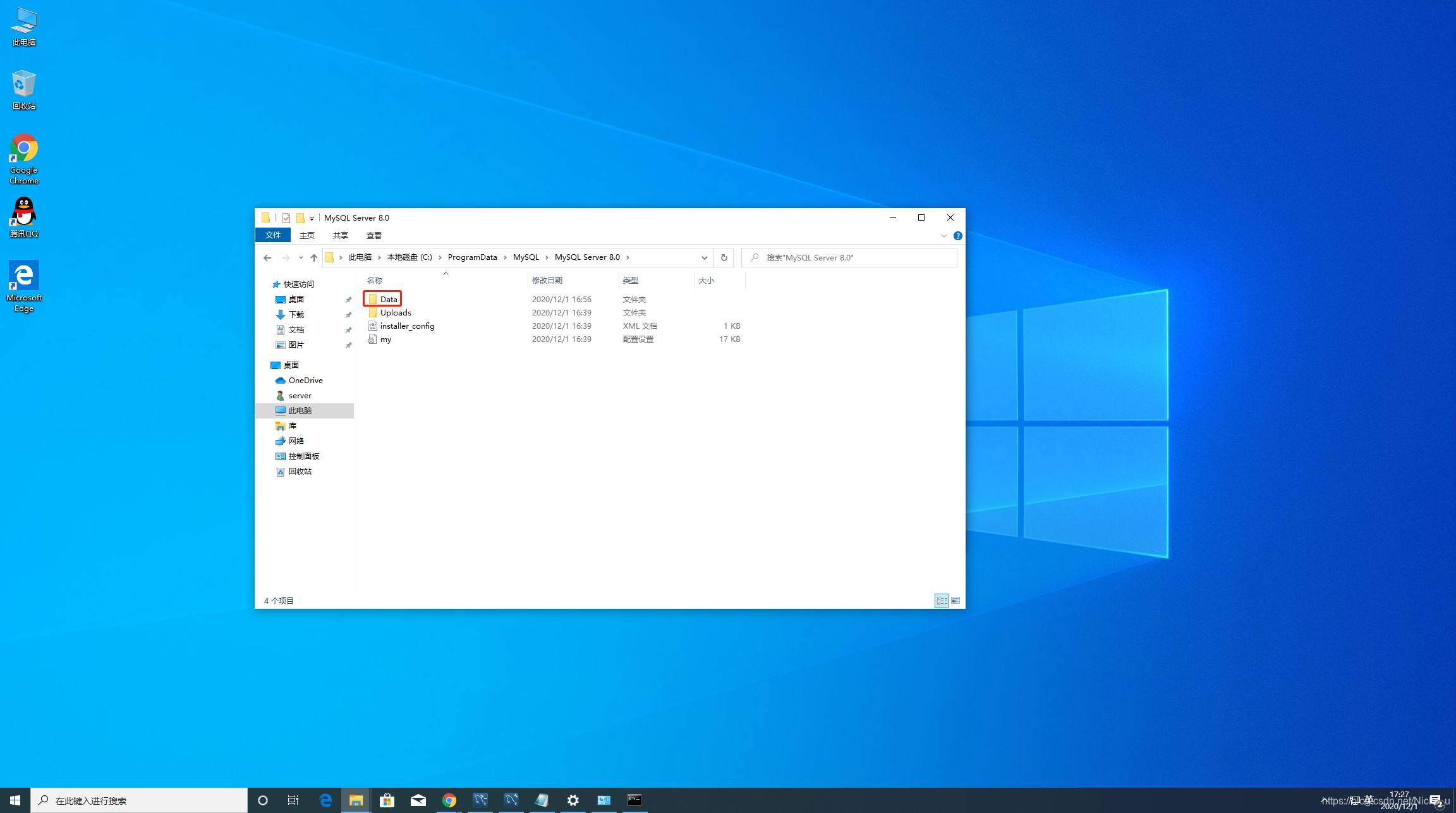Open the Data folder
The image size is (1456, 813).
point(388,299)
